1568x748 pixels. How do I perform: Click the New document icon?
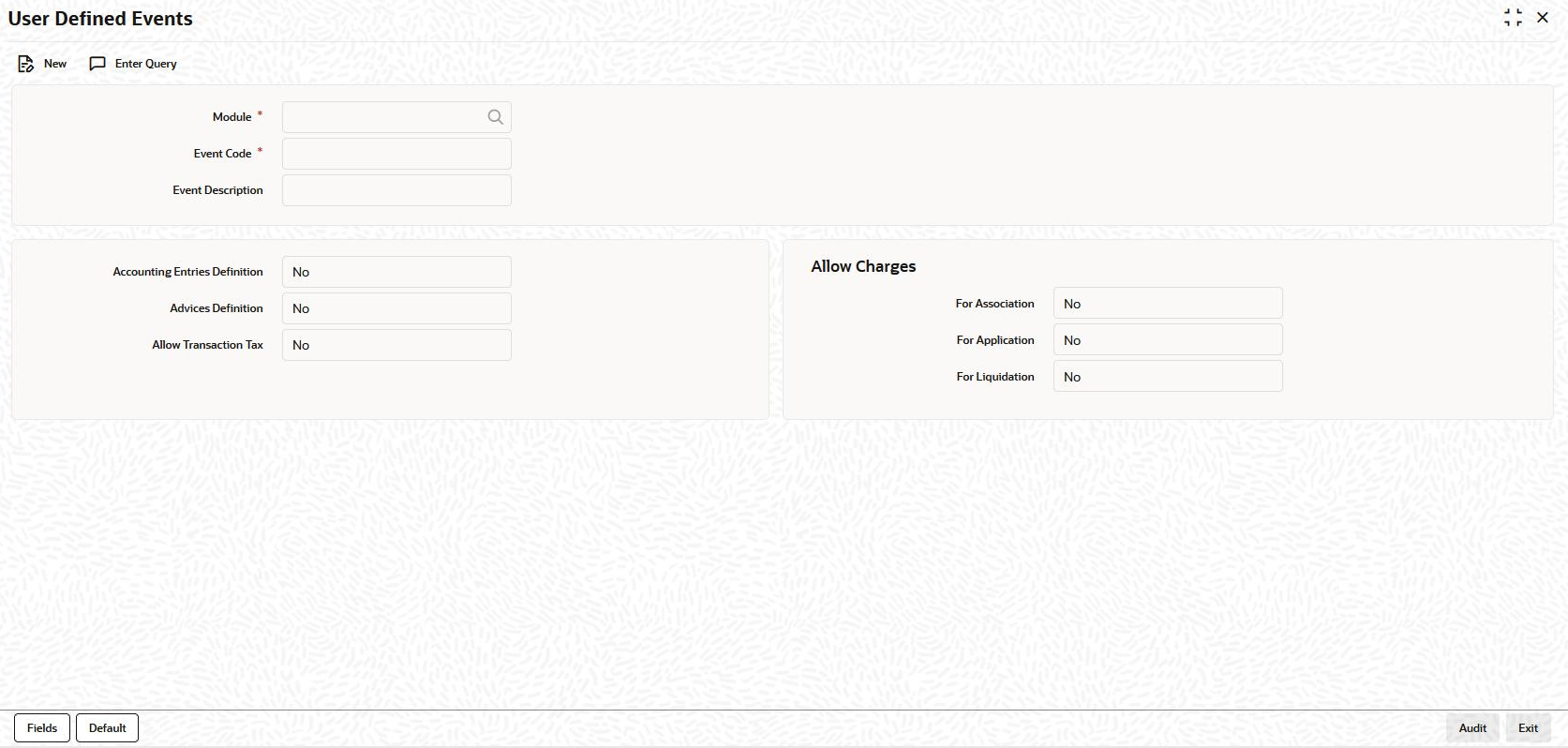[x=25, y=64]
